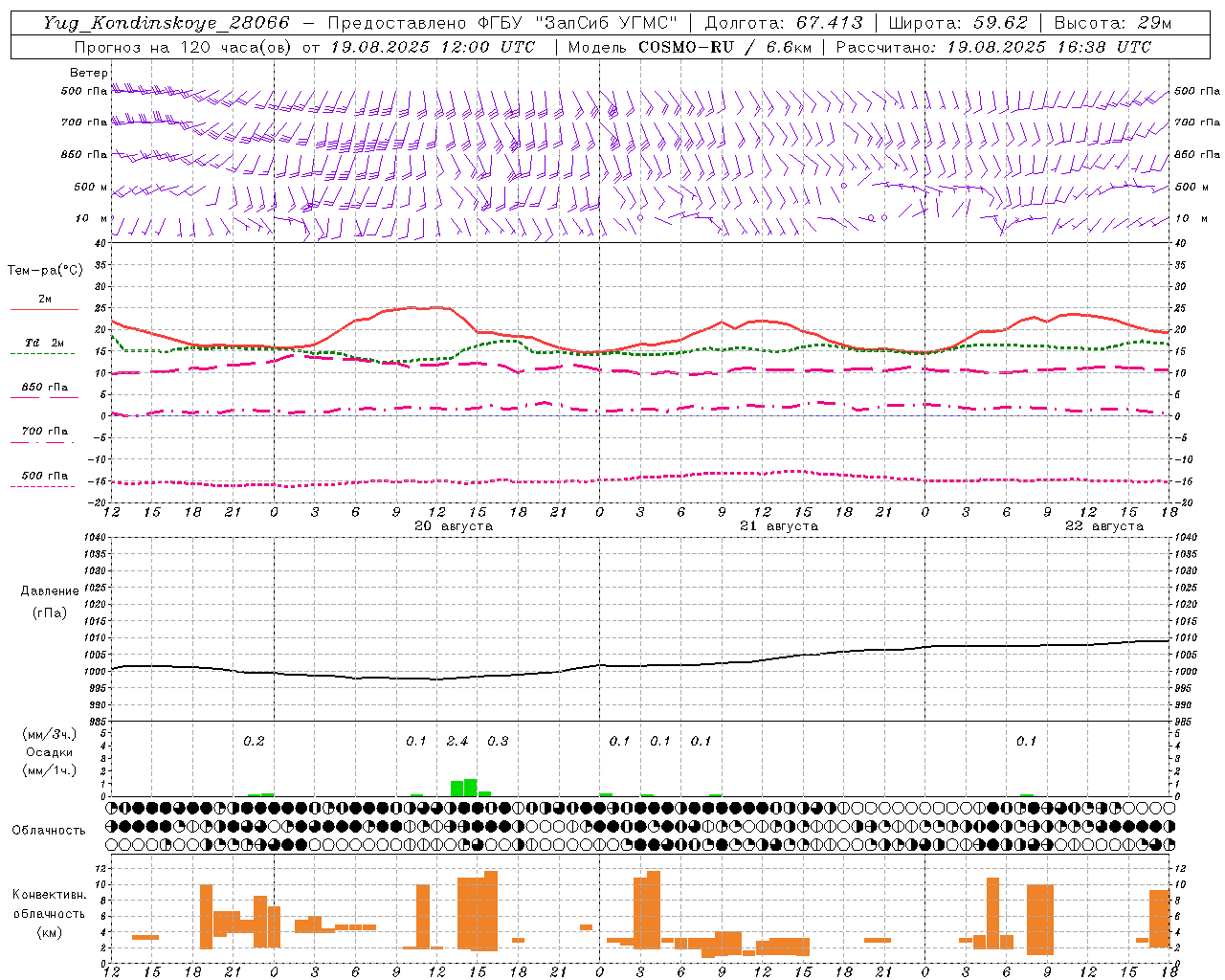The image size is (1225, 980).
Task: Click the Рассчитано: 19.08.2025 16:38 UTC timestamp
Action: [x=993, y=47]
